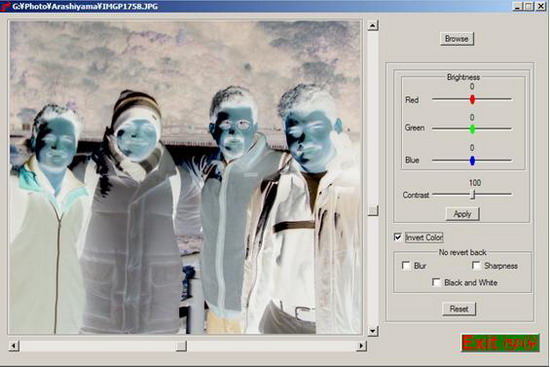Screen dimensions: 550x367
Task: Click the Green brightness slider handle
Action: 472,129
